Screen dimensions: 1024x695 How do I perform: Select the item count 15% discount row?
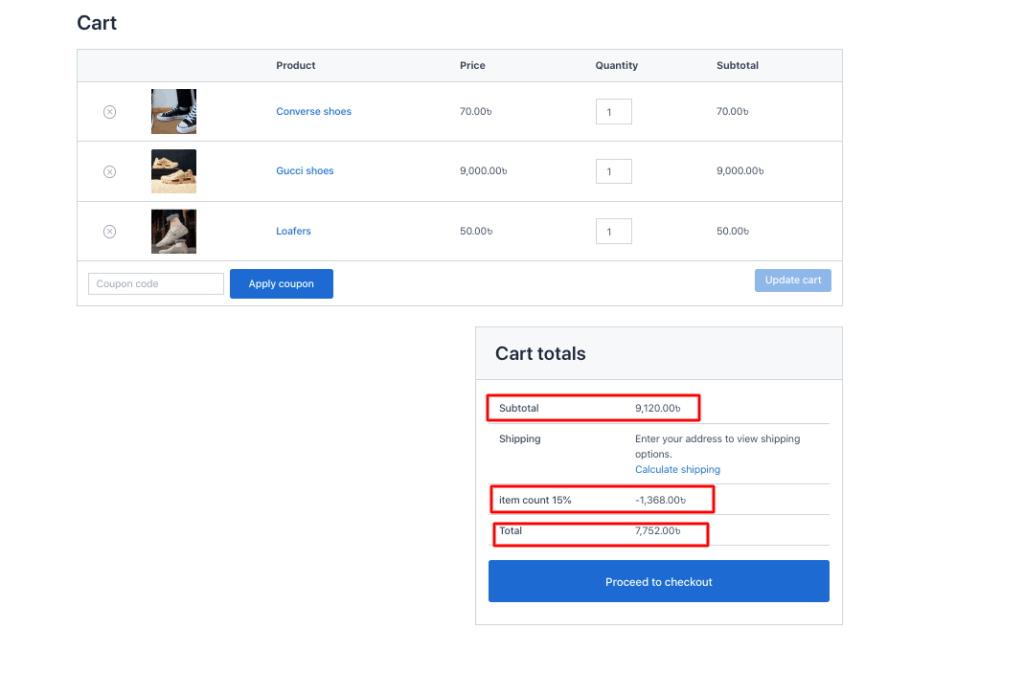pos(602,499)
